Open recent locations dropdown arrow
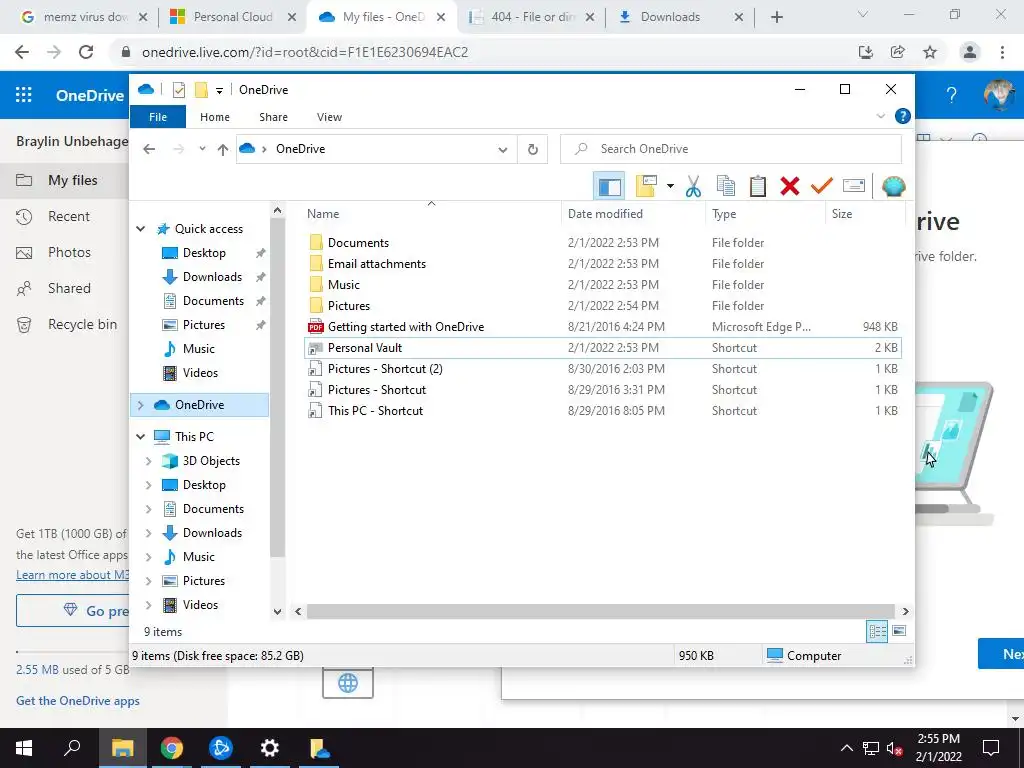The width and height of the screenshot is (1024, 768). point(202,149)
